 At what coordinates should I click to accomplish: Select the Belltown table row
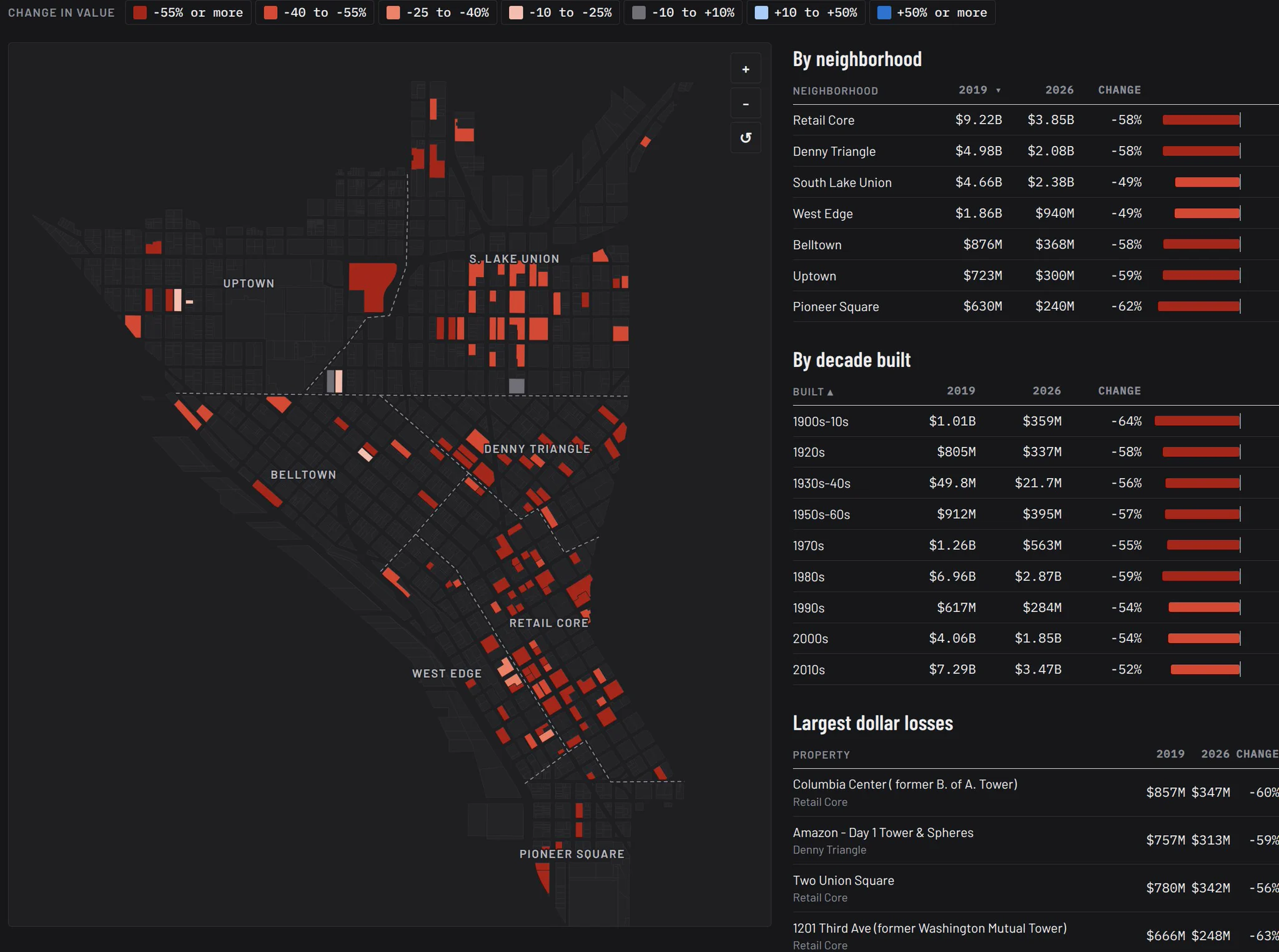tap(1035, 245)
